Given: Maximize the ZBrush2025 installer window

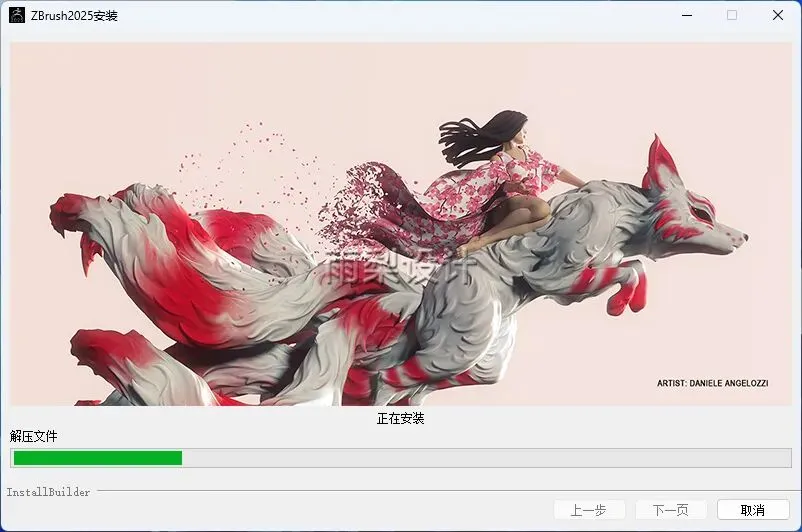Looking at the screenshot, I should [732, 15].
